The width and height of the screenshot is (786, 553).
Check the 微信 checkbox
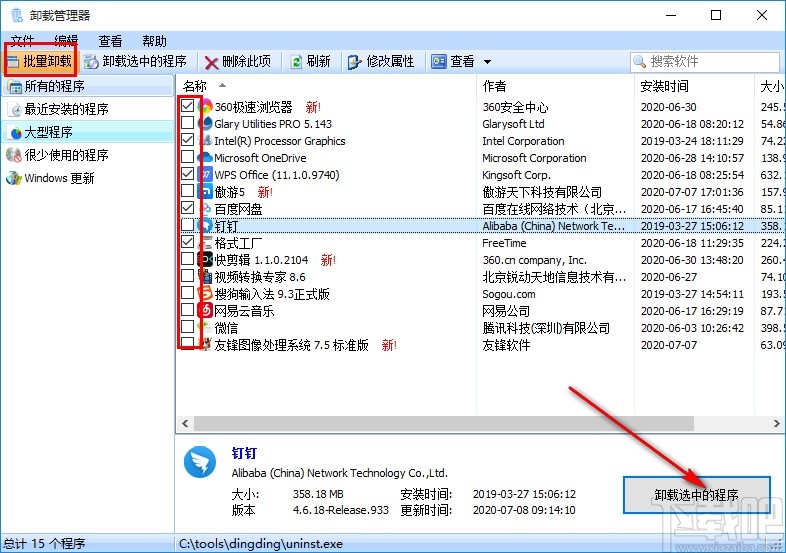click(x=187, y=327)
